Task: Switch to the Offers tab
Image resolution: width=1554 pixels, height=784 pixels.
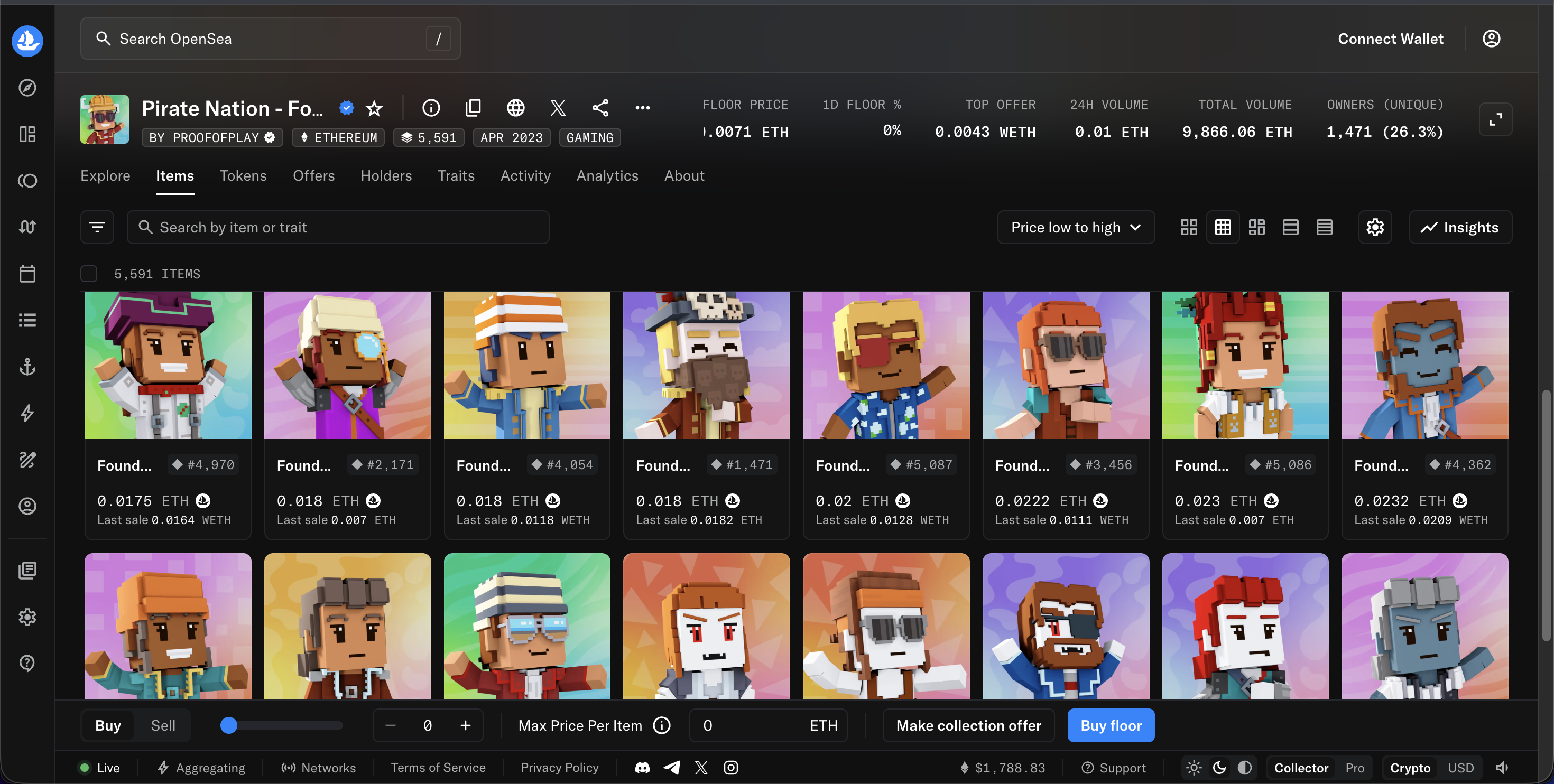Action: coord(313,175)
